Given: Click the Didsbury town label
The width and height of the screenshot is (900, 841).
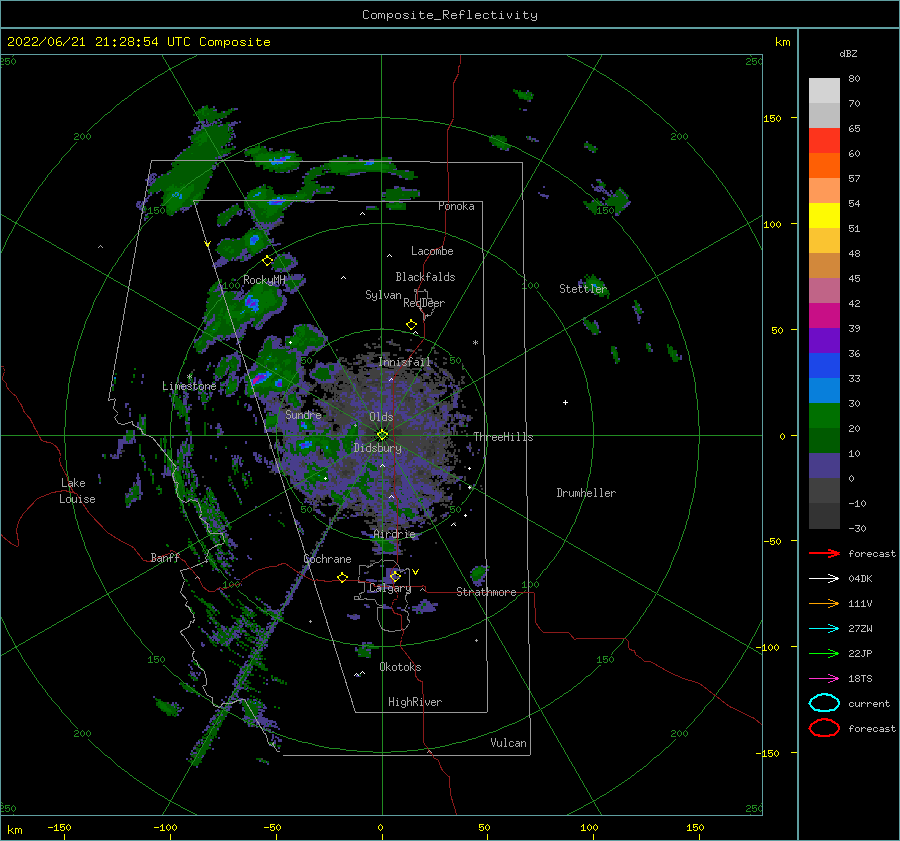Looking at the screenshot, I should (377, 448).
